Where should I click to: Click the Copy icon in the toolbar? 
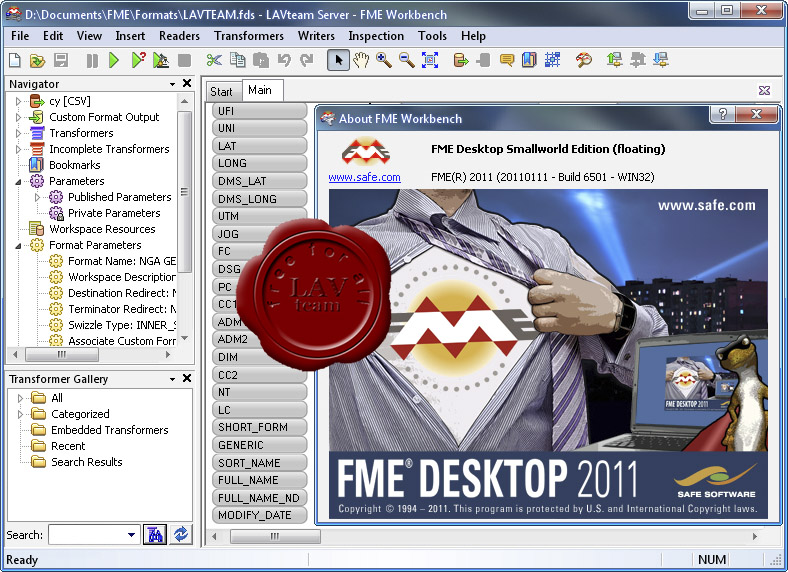[238, 60]
